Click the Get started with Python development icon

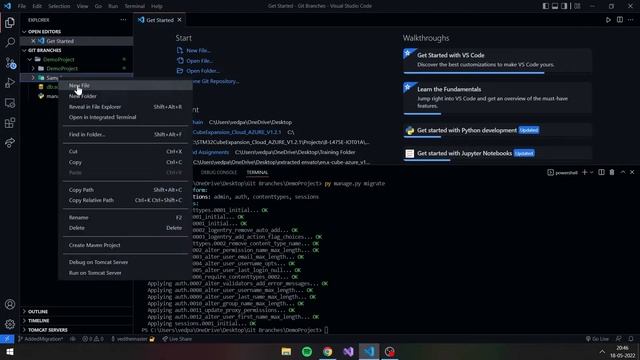409,130
